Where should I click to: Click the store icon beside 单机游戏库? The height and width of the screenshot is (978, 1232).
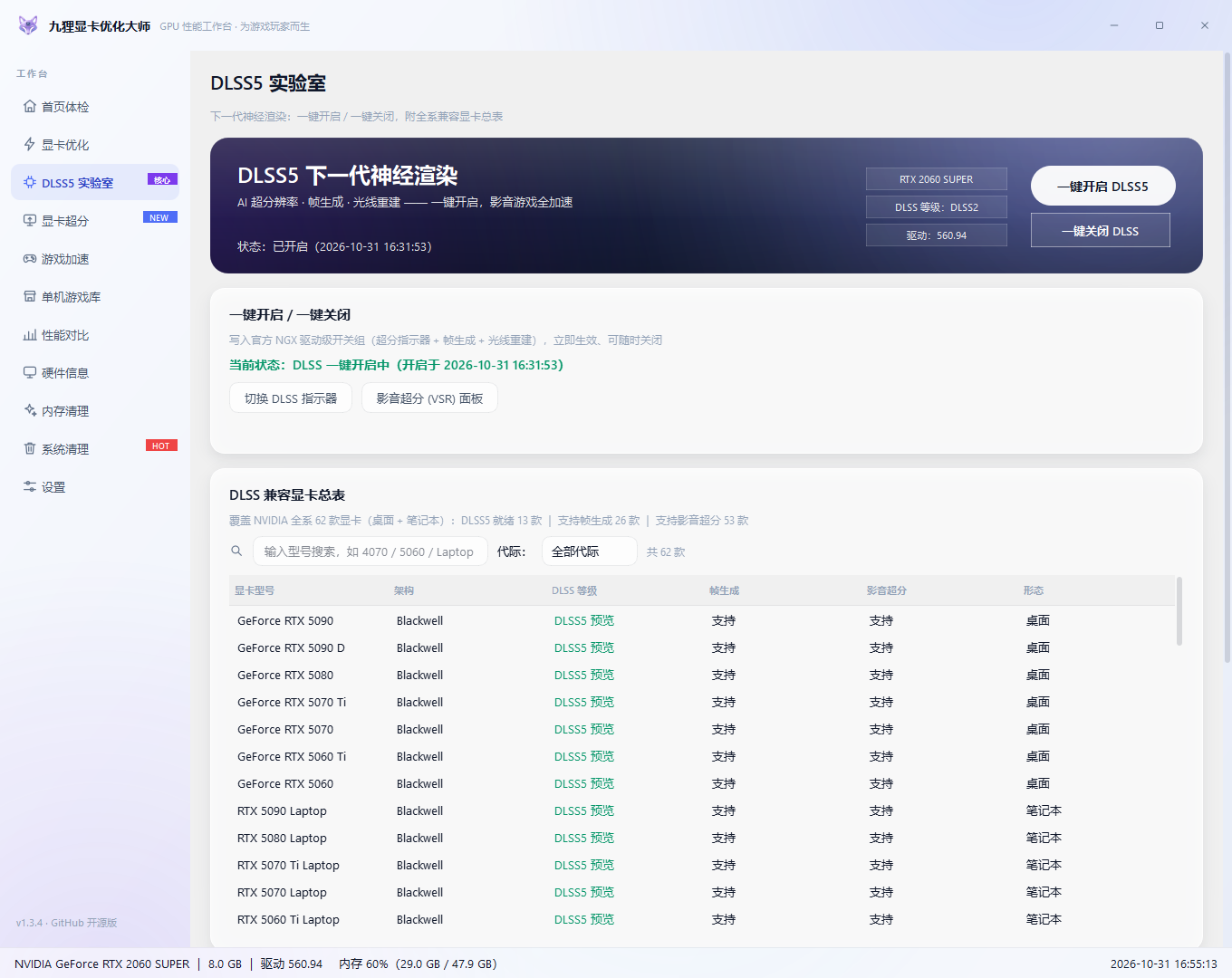point(30,297)
